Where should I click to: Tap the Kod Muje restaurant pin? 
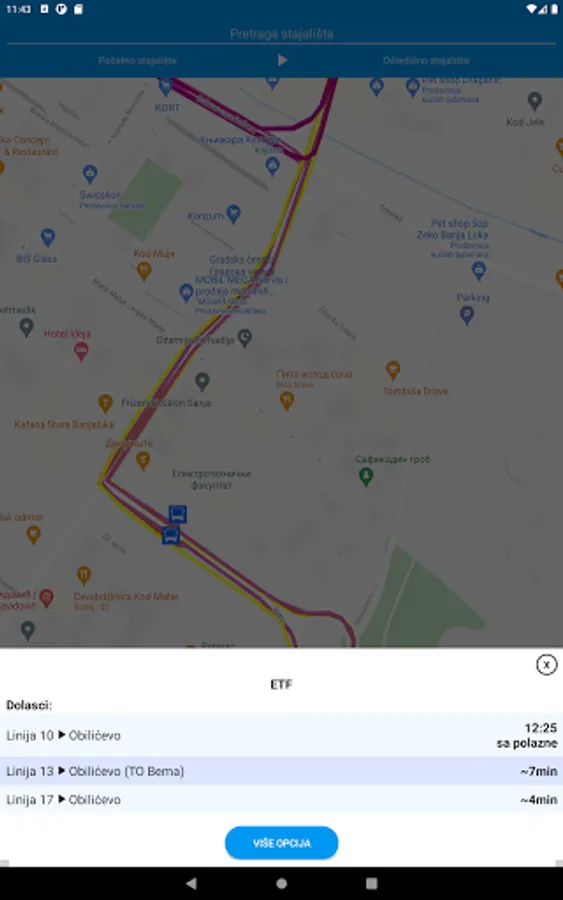(143, 270)
